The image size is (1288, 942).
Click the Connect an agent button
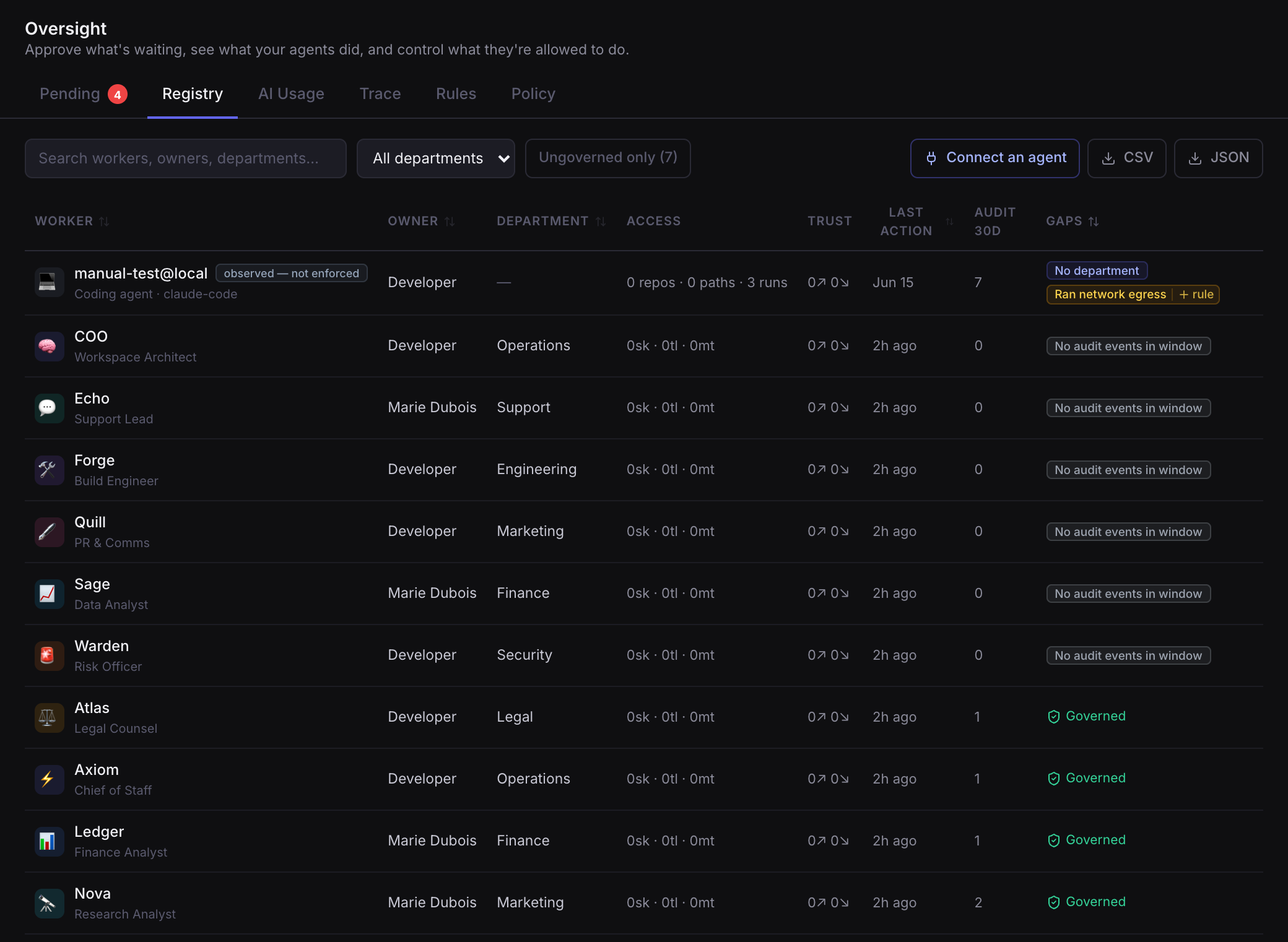click(x=994, y=158)
